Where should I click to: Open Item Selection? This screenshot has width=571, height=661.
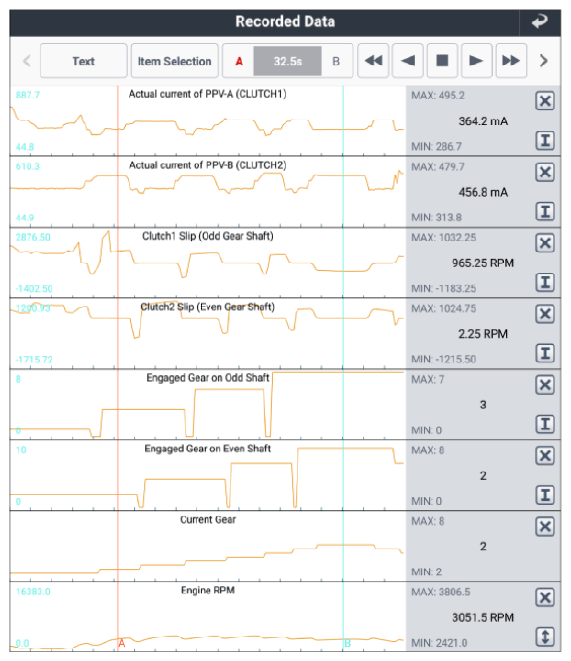(x=174, y=61)
